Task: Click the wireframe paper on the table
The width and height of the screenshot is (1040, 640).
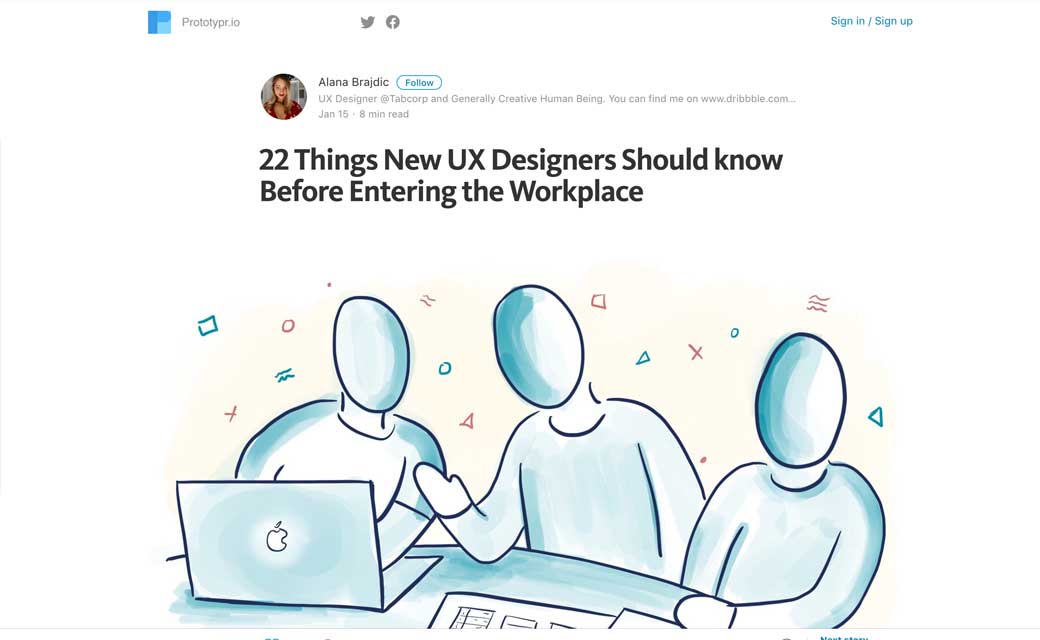Action: coord(524,611)
